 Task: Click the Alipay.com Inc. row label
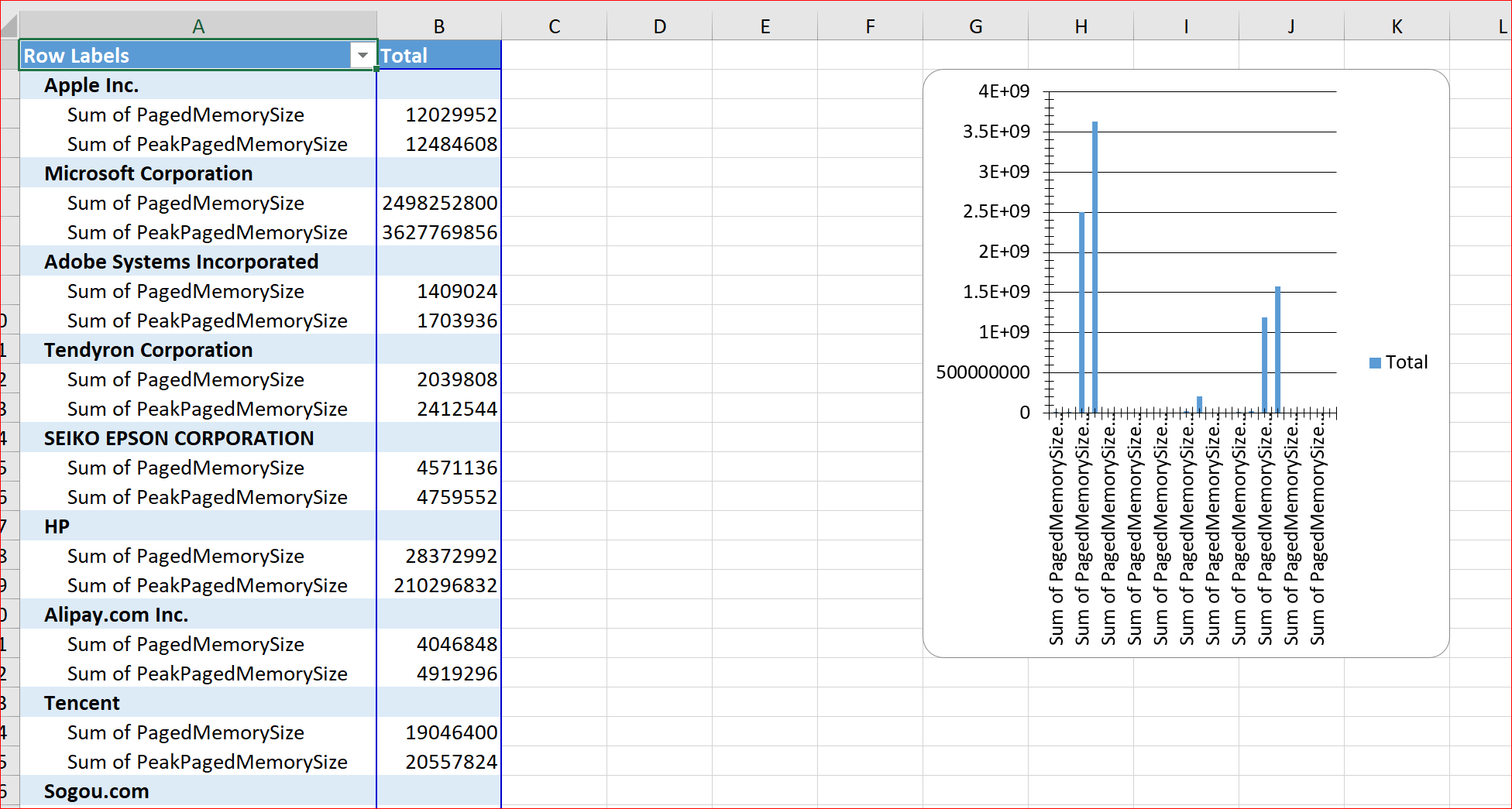tap(116, 615)
